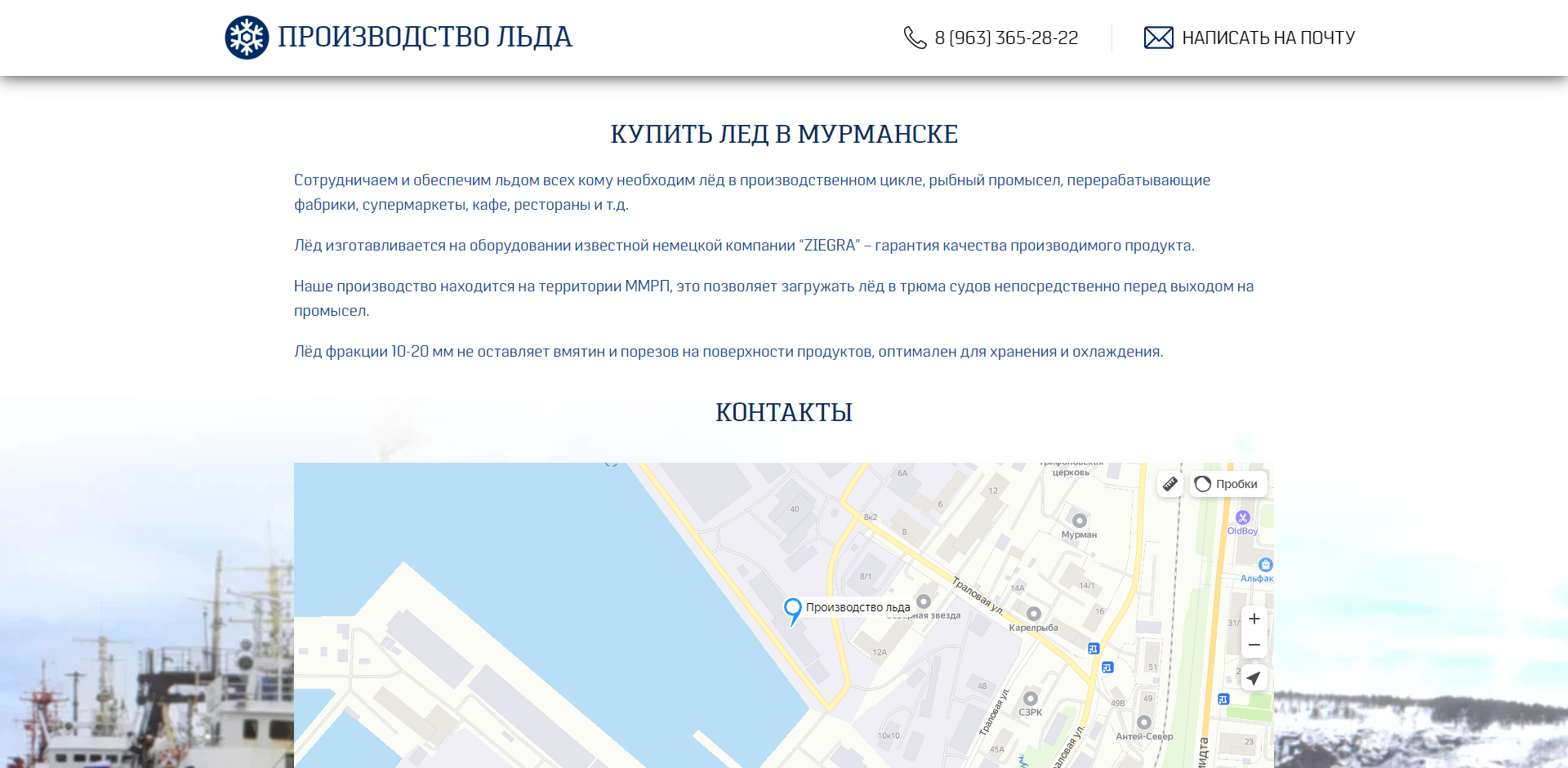
Task: Click building number 8/1 on map
Action: coord(866,576)
